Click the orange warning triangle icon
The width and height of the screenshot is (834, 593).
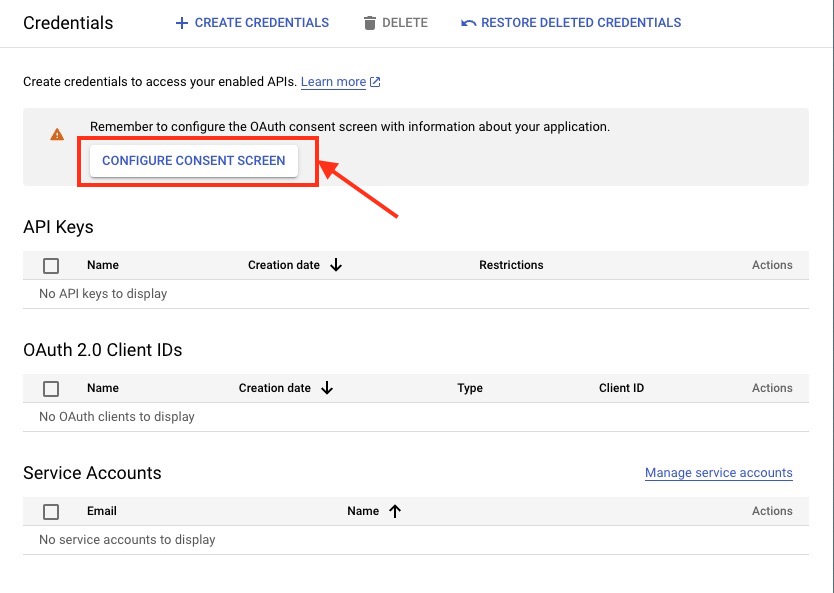(57, 134)
